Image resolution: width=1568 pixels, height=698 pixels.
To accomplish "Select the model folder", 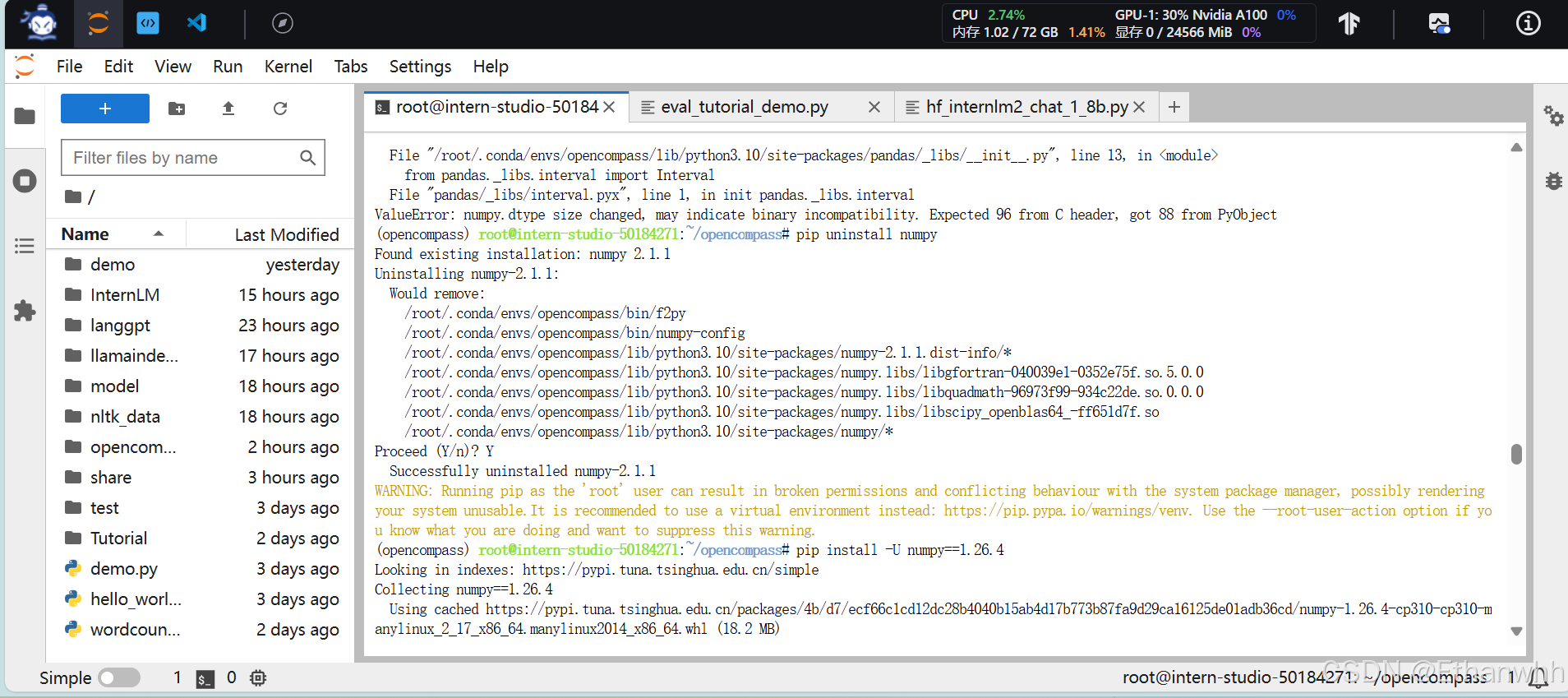I will 200,386.
